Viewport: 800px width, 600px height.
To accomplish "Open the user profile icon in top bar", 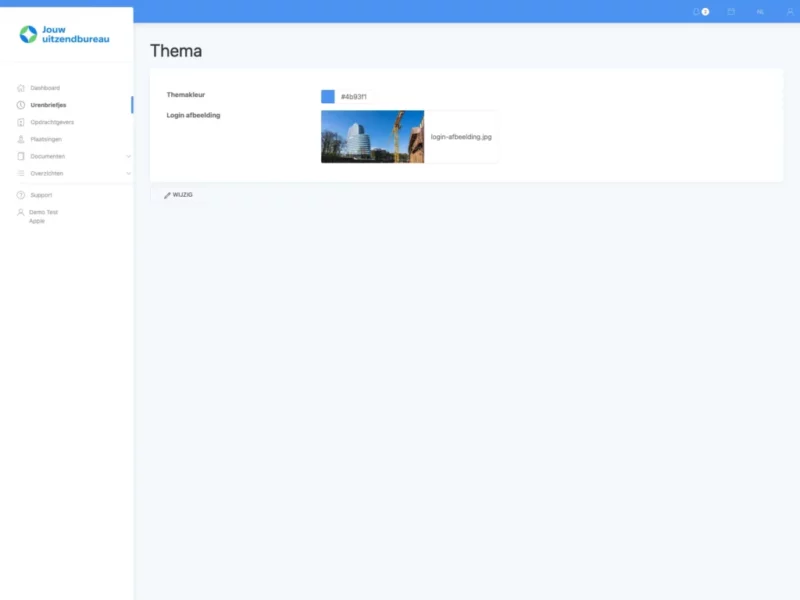I will 789,11.
